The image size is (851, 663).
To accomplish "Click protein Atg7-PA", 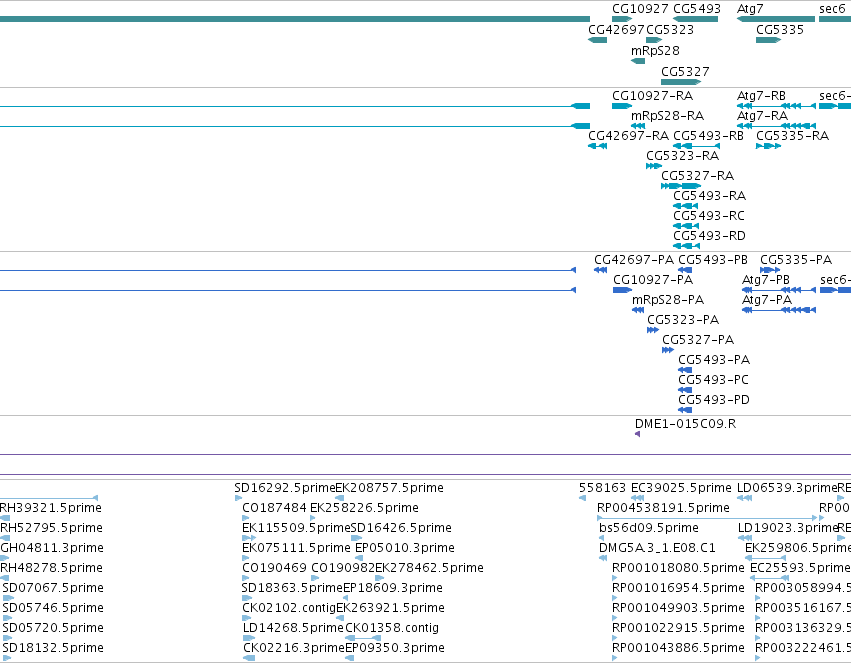I will click(779, 310).
